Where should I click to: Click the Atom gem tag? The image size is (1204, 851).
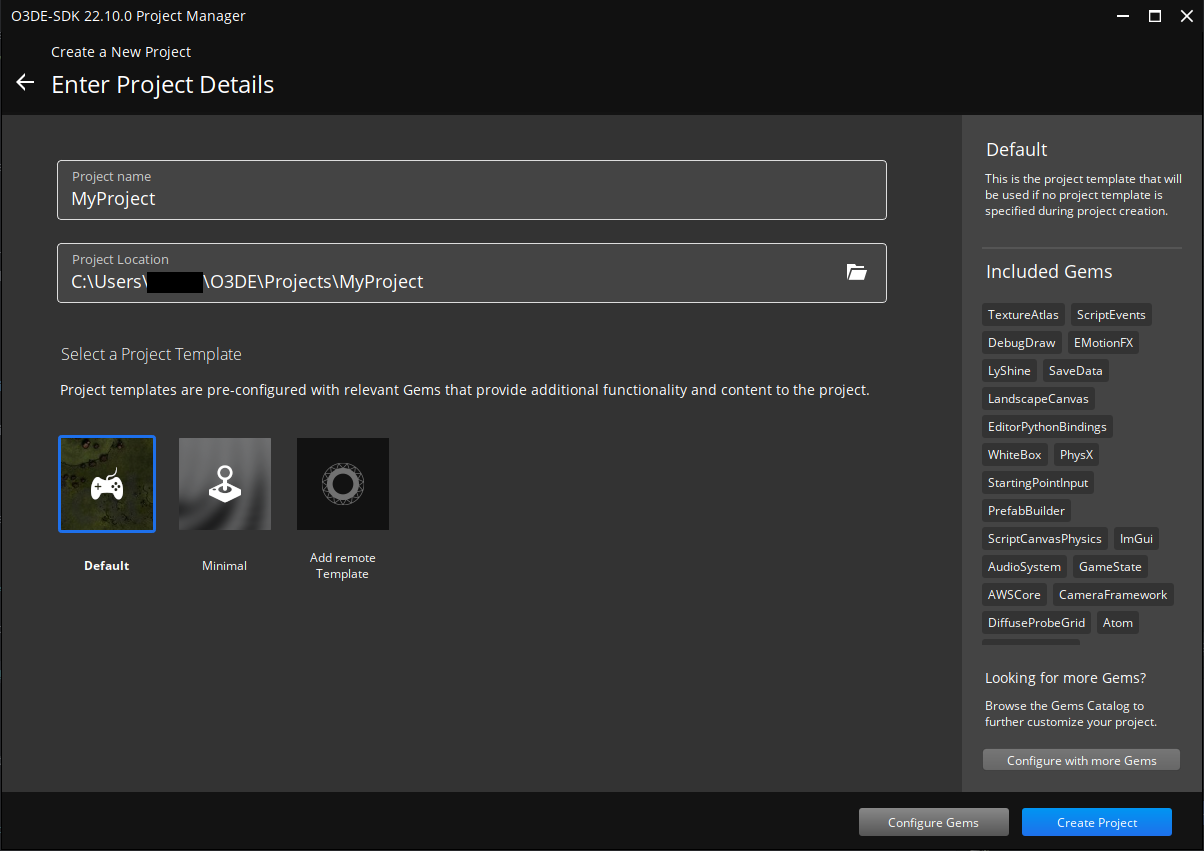(x=1117, y=622)
